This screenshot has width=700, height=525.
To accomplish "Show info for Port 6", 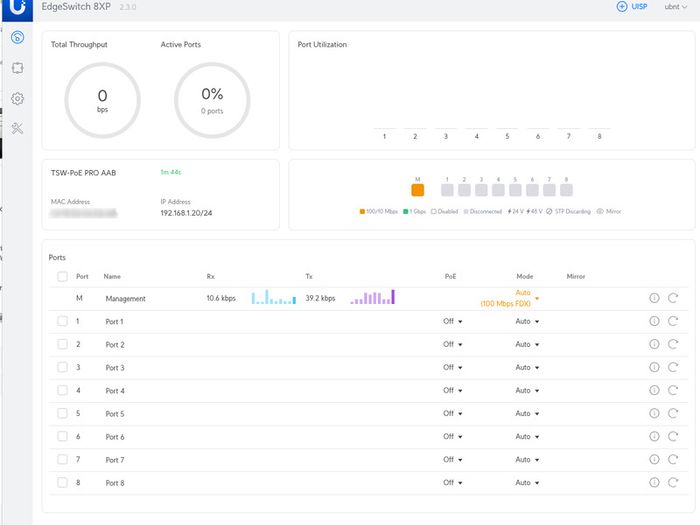I will coord(654,436).
